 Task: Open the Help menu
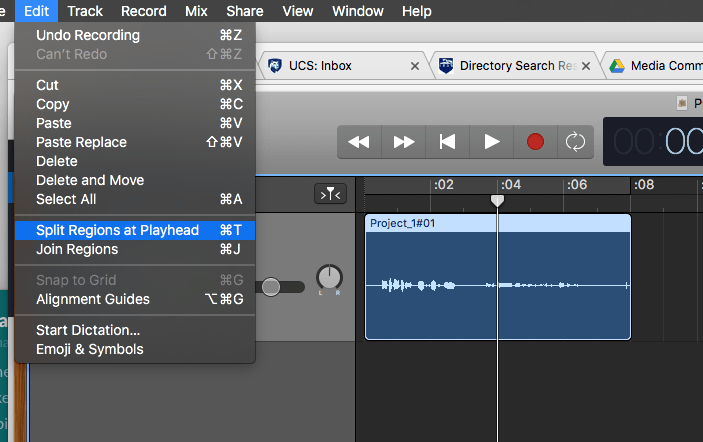[417, 11]
